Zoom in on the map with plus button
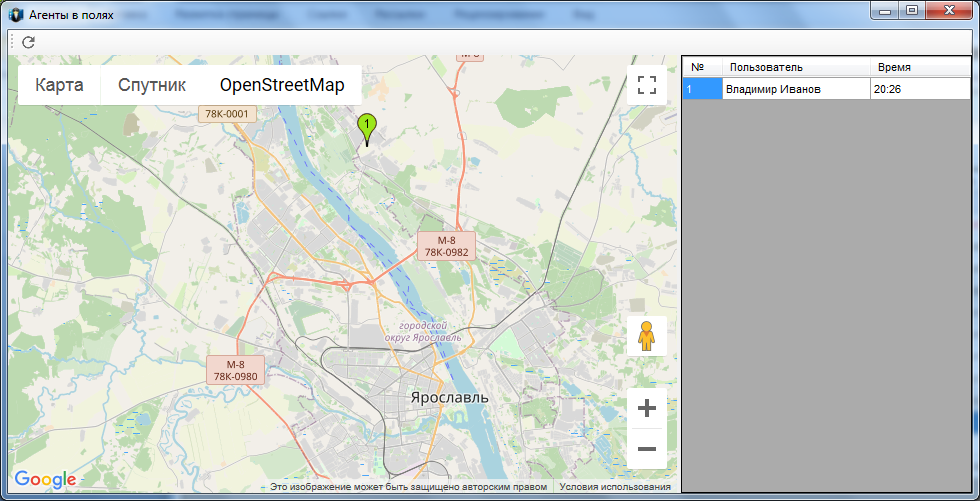The image size is (980, 501). [647, 409]
